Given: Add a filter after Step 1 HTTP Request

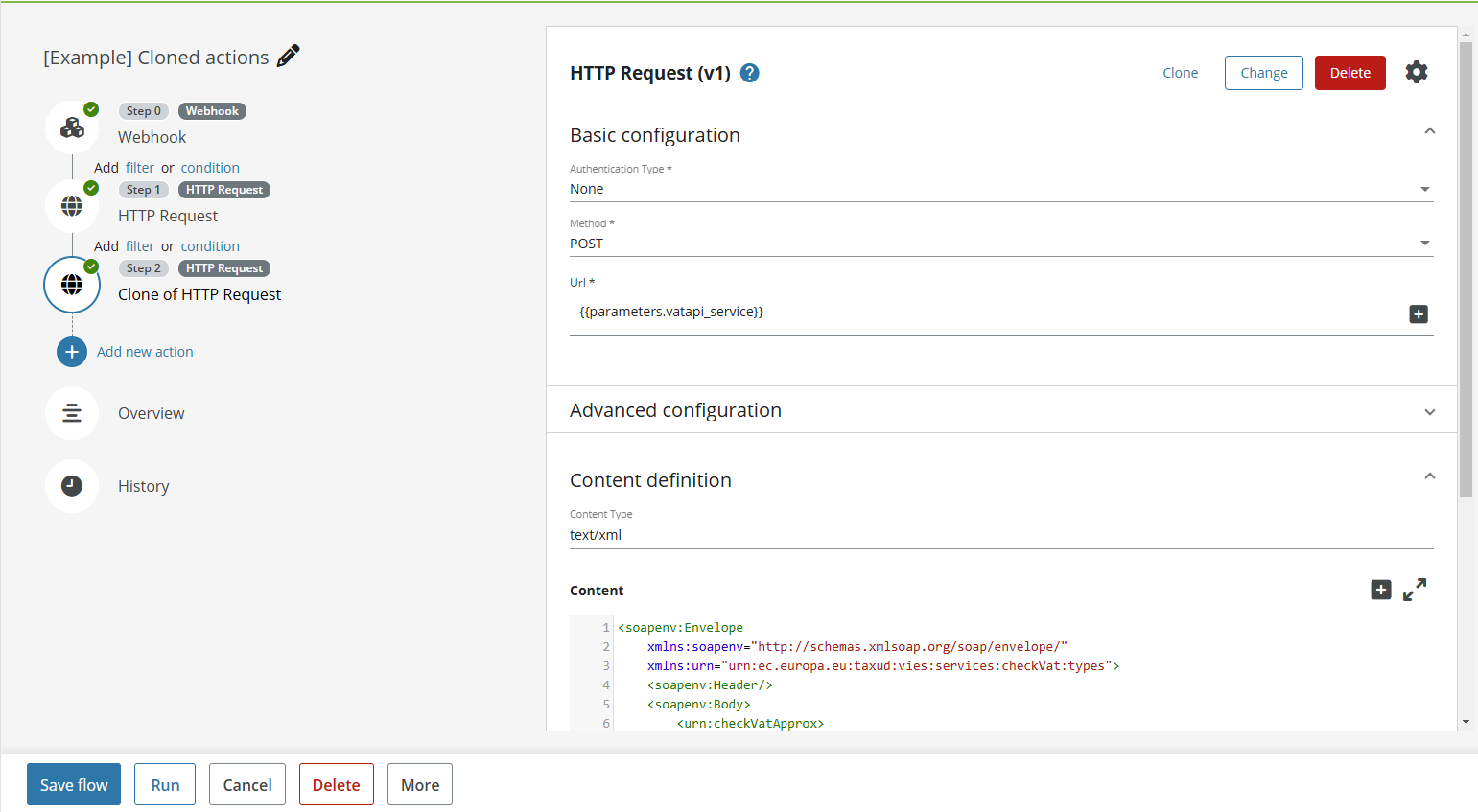Looking at the screenshot, I should pyautogui.click(x=140, y=246).
